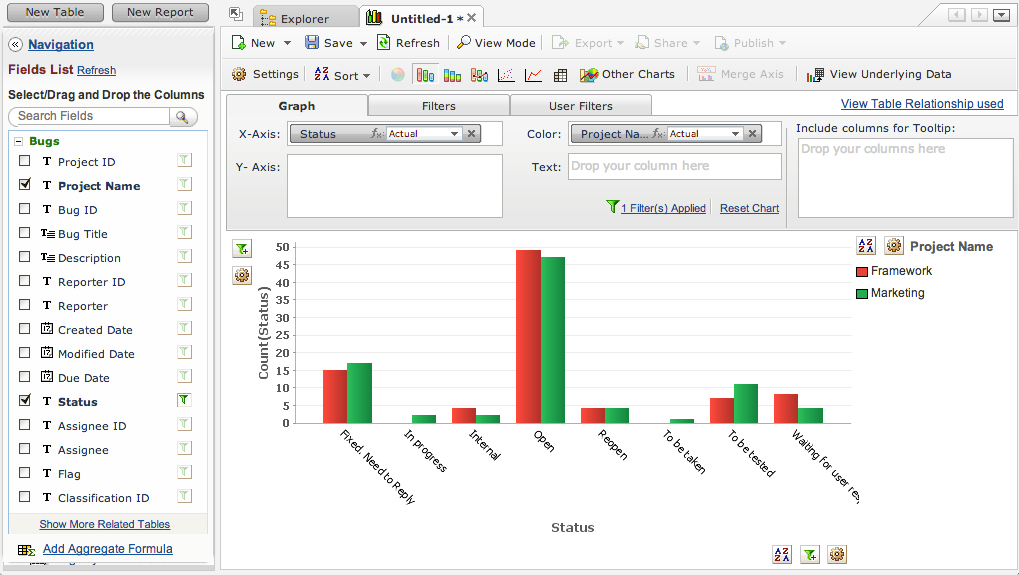Click the add filter icon above the Y-axis

[242, 248]
